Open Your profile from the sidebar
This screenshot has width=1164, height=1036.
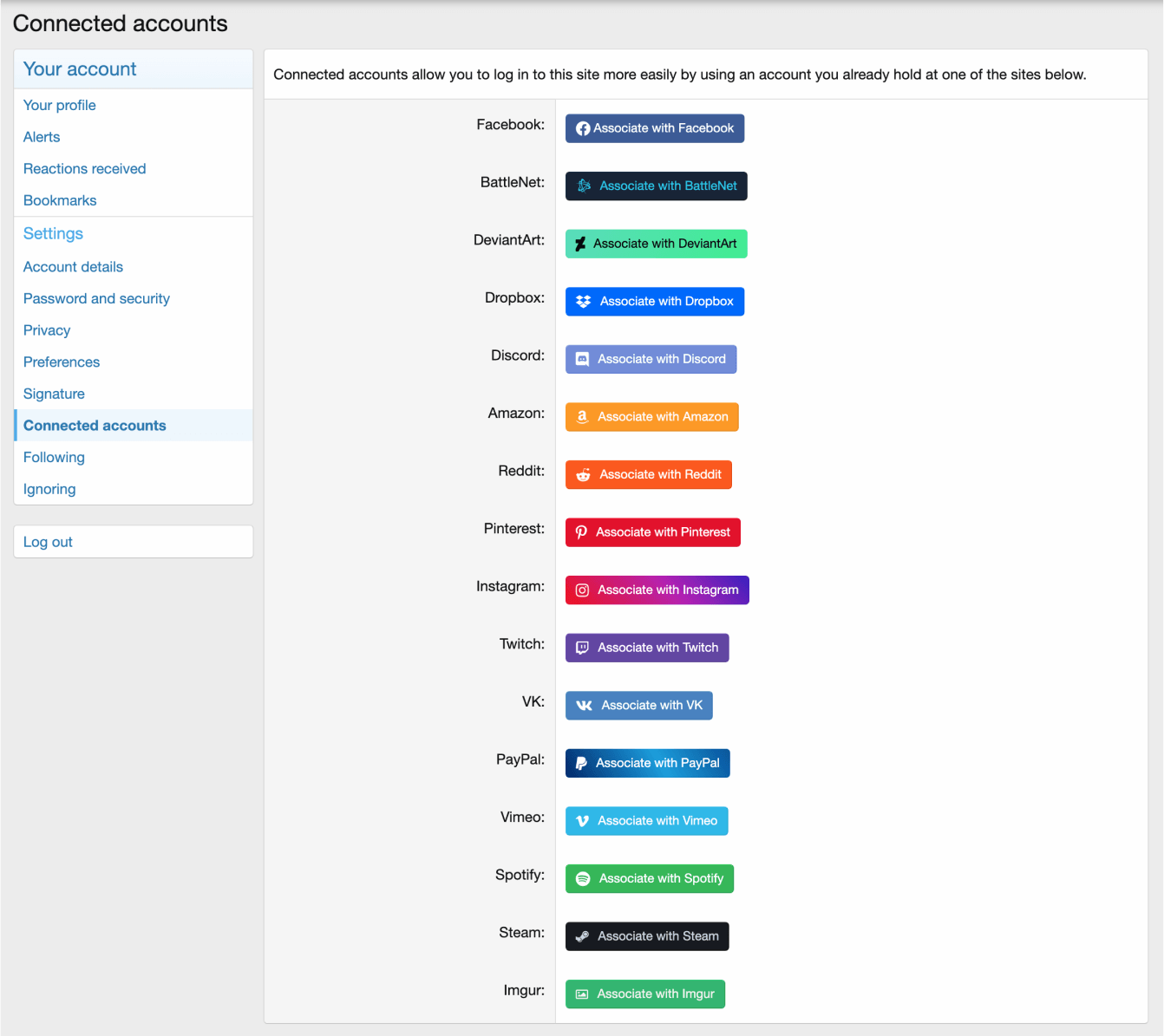point(60,105)
